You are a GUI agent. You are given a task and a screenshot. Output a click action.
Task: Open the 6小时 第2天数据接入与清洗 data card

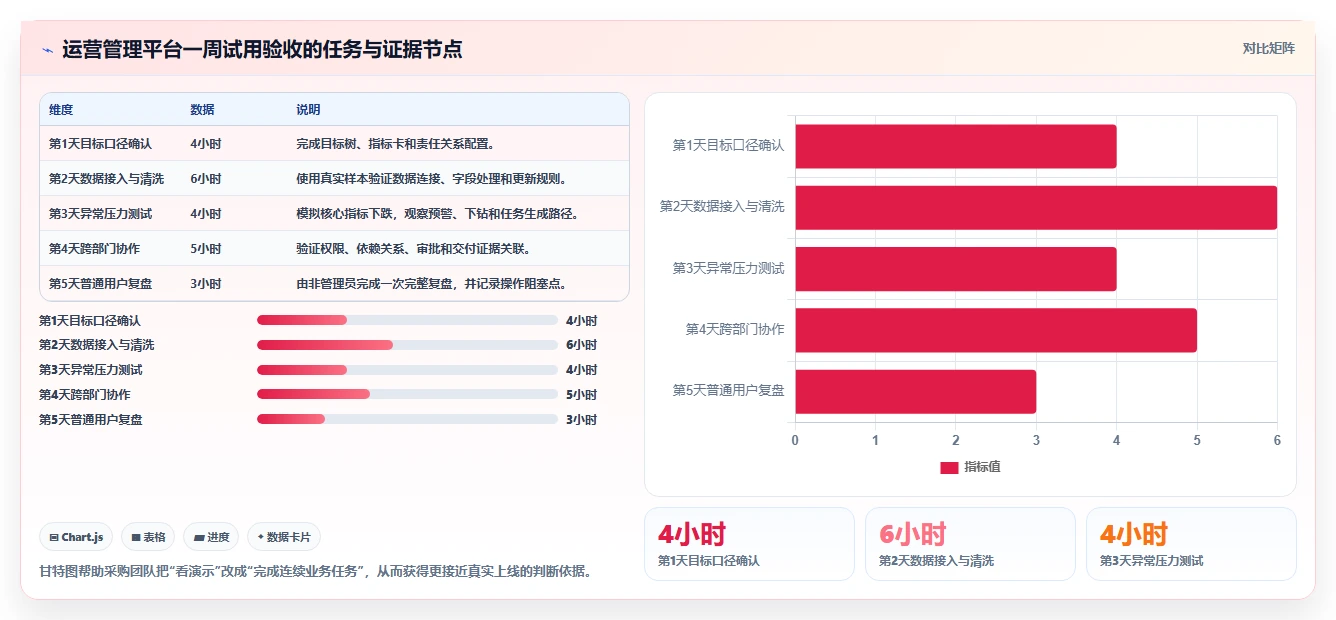click(970, 544)
